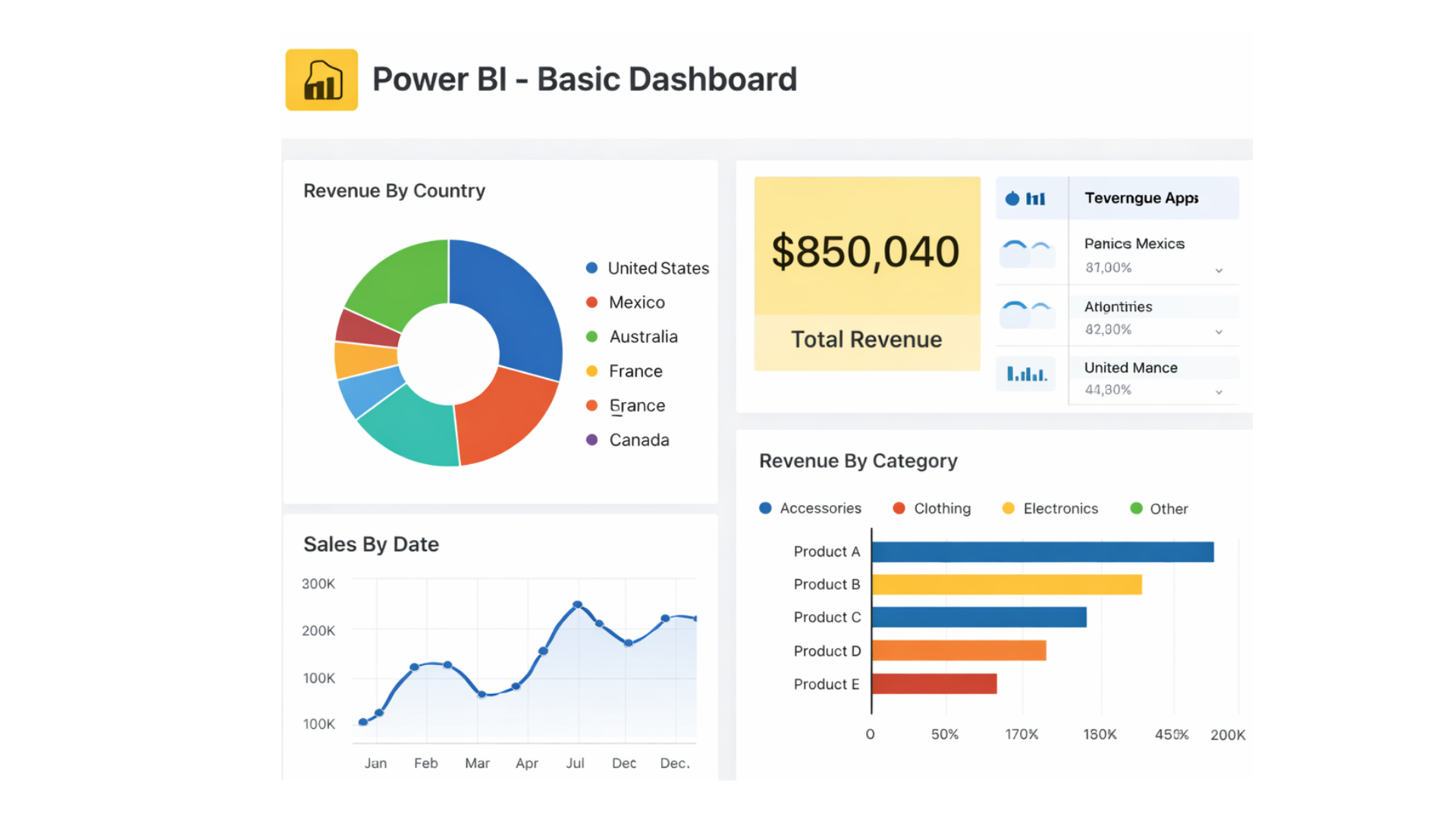
Task: Click the Product A blue bar
Action: (x=1043, y=552)
